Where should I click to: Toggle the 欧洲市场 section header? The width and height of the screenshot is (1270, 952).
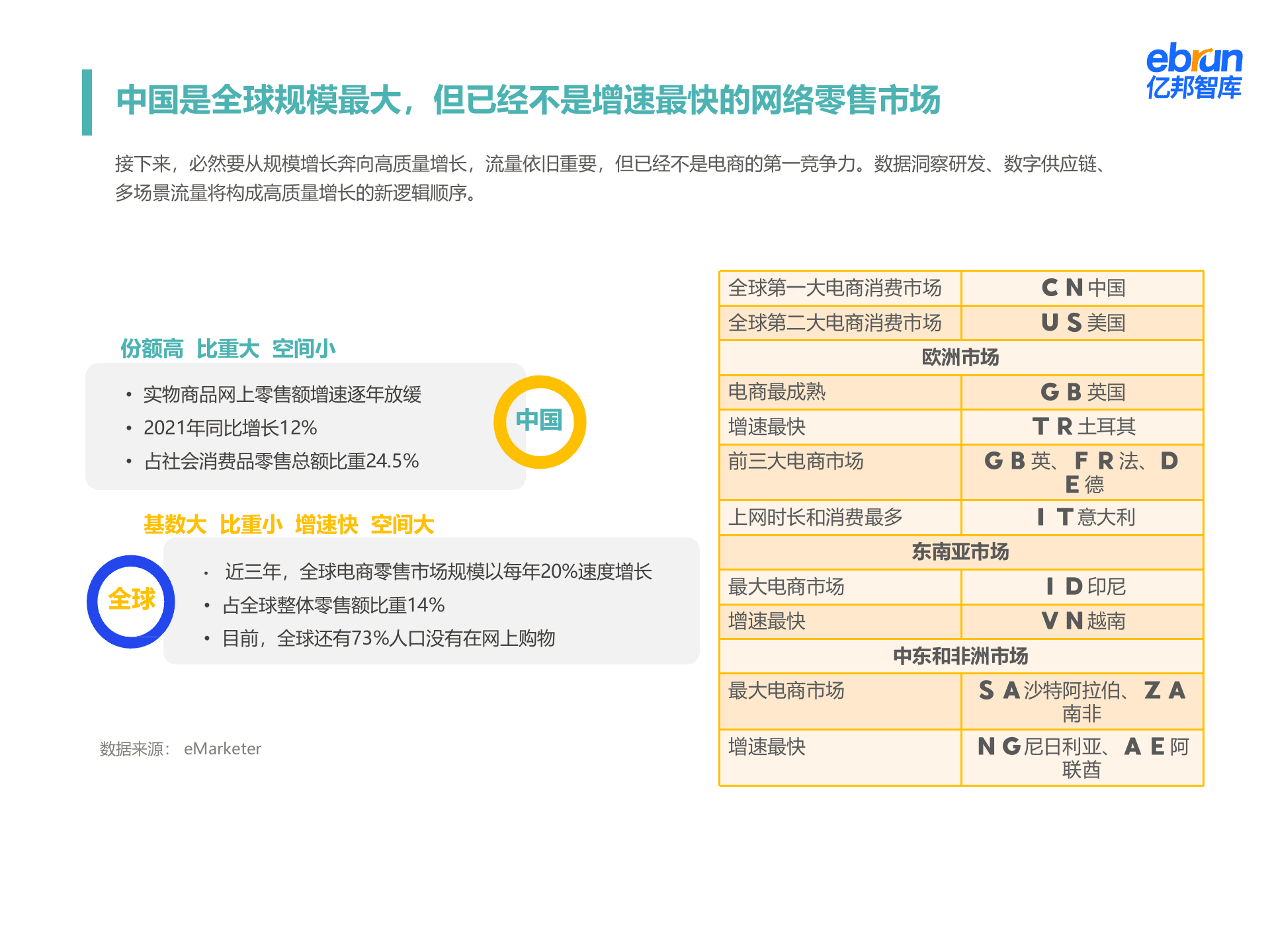coord(960,357)
